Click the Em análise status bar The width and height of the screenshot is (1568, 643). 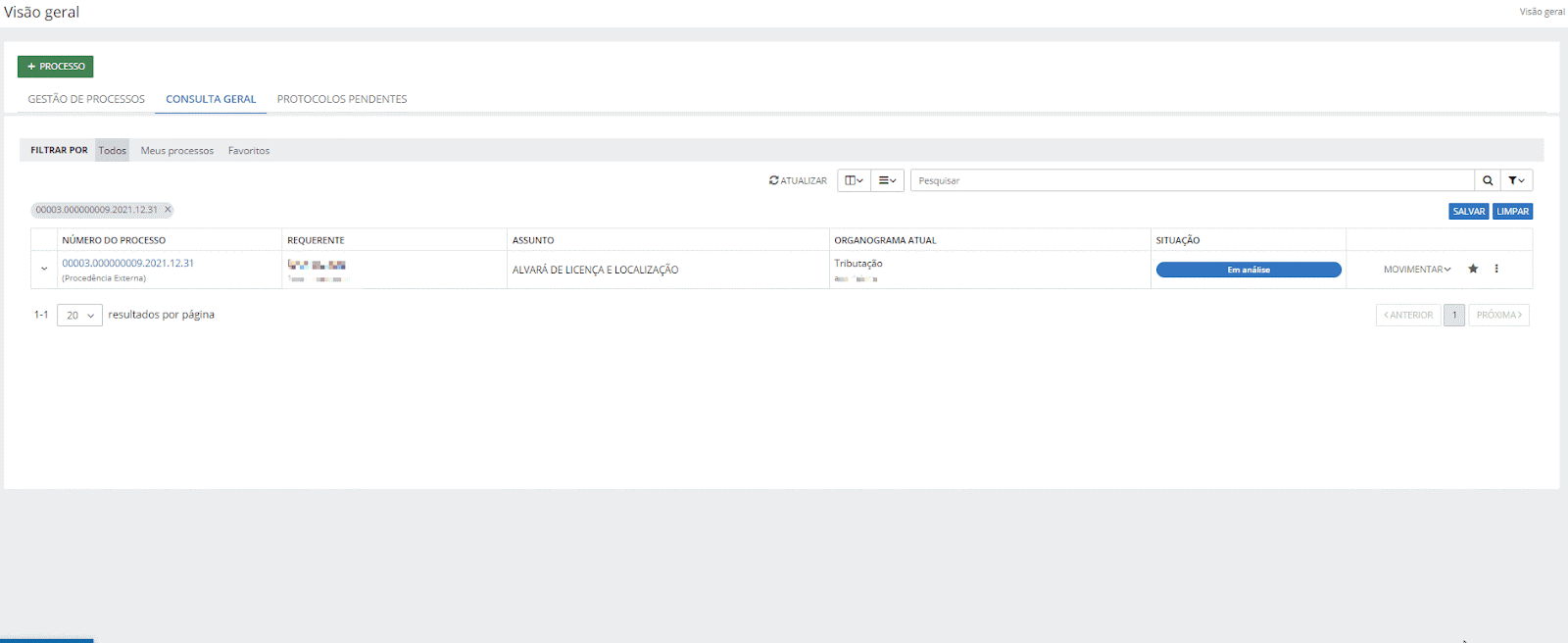[x=1248, y=270]
